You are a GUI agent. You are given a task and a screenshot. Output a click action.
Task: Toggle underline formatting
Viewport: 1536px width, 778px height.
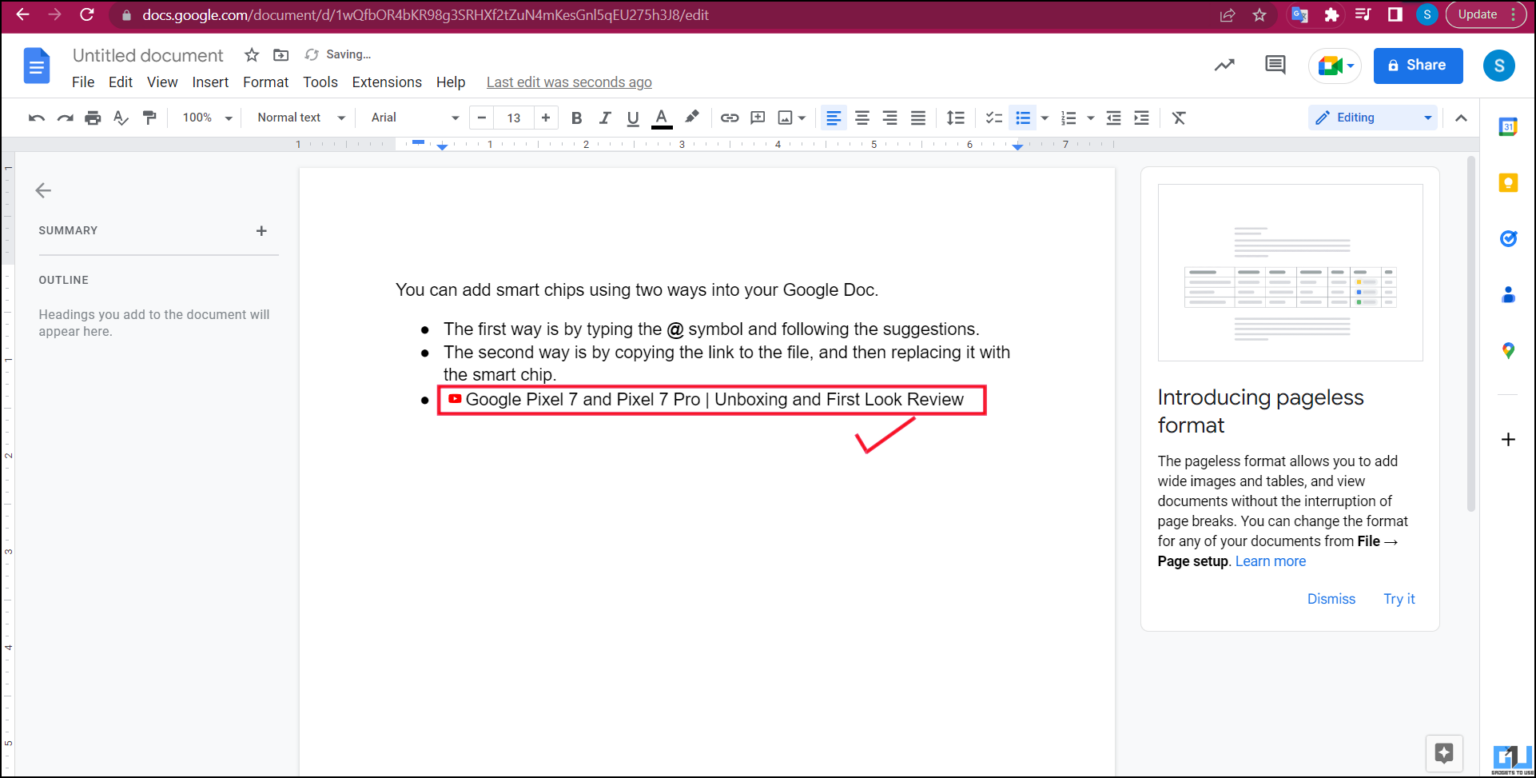(x=632, y=117)
